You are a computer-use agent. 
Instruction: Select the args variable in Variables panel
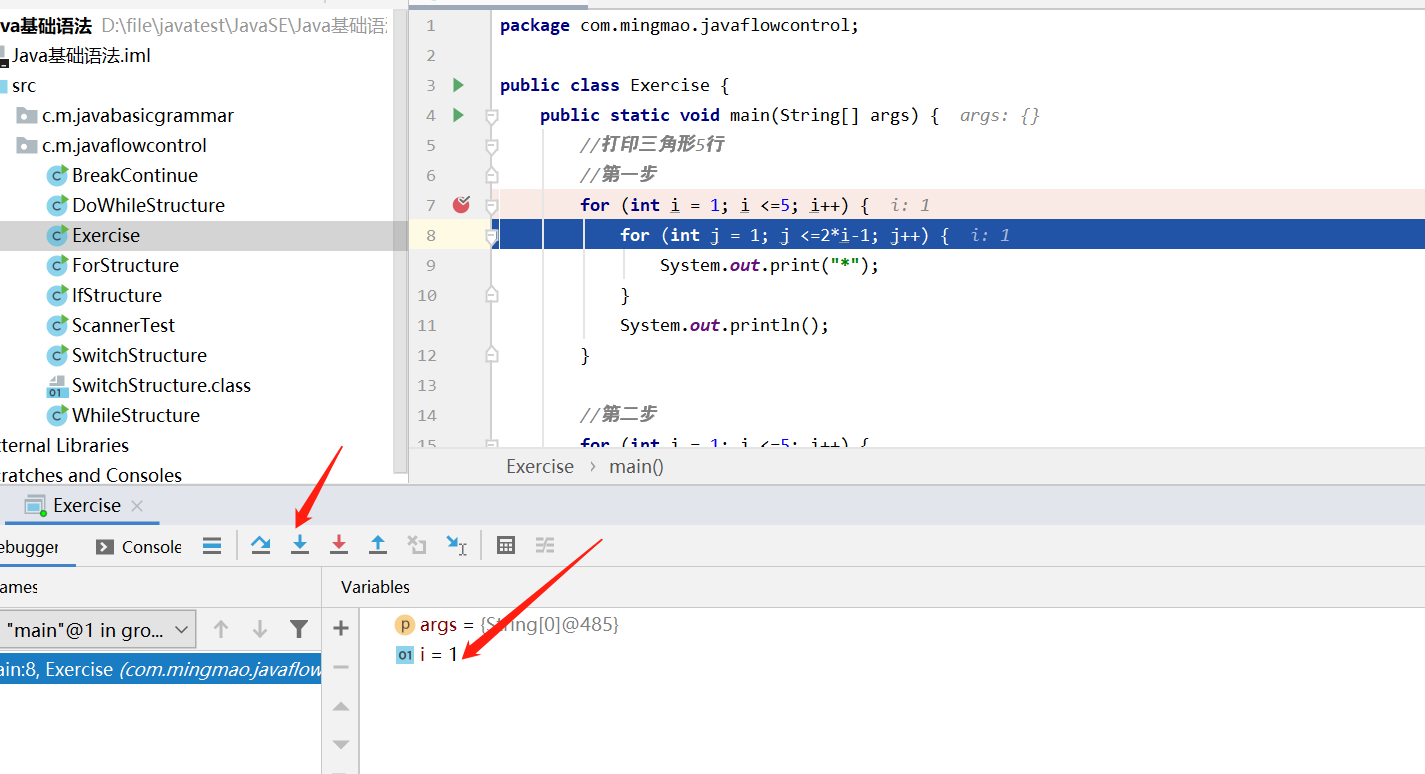[x=507, y=625]
